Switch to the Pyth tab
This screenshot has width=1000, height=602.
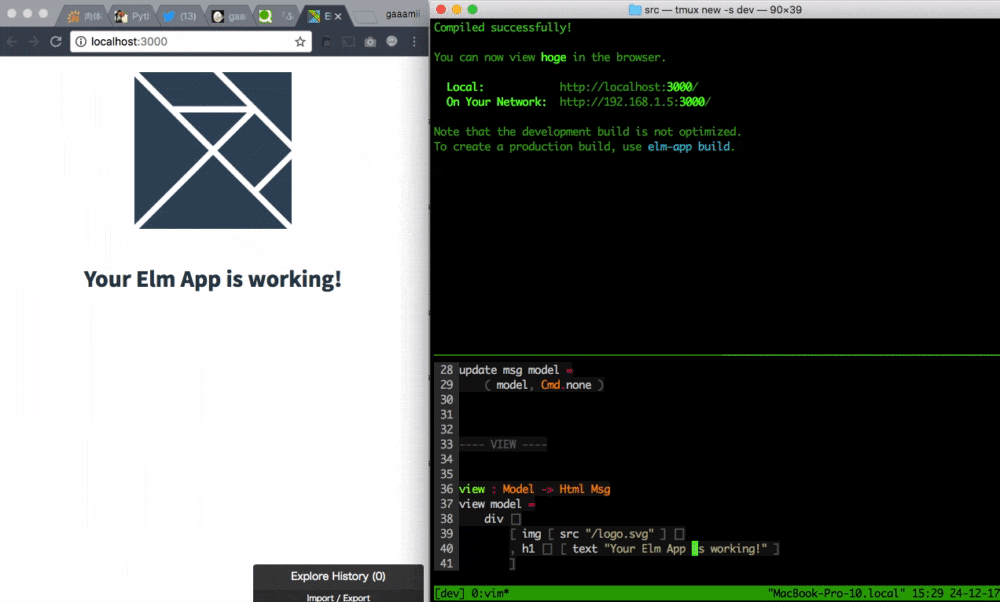133,17
